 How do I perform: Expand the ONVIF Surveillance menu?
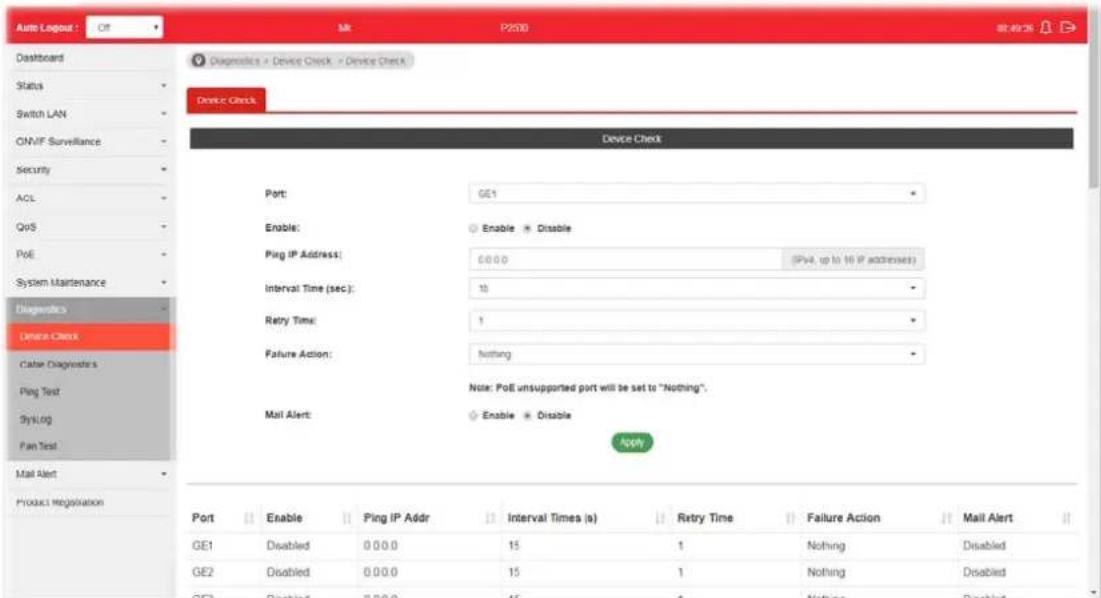90,142
